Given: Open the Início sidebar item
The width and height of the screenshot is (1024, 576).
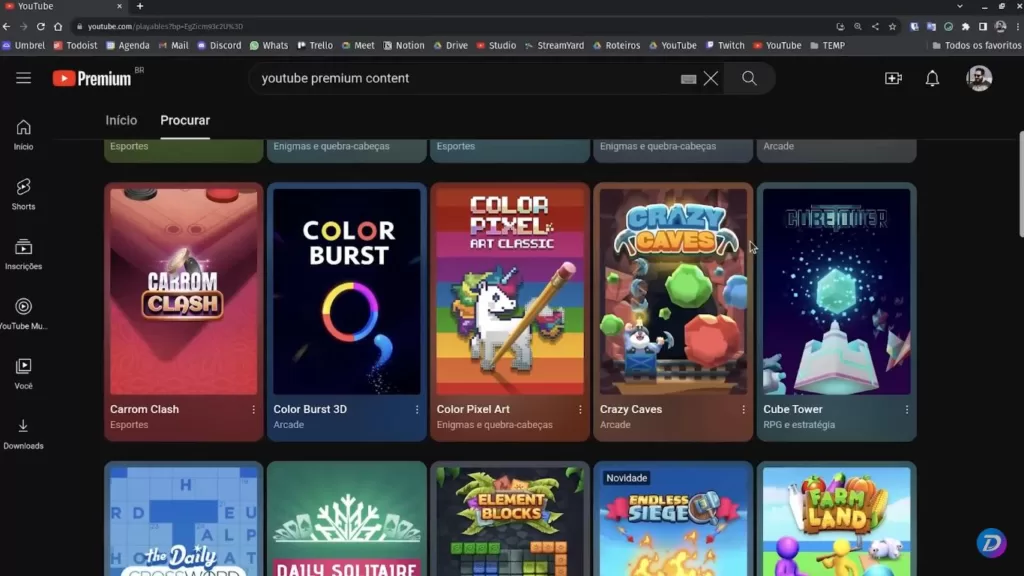Looking at the screenshot, I should pos(24,135).
